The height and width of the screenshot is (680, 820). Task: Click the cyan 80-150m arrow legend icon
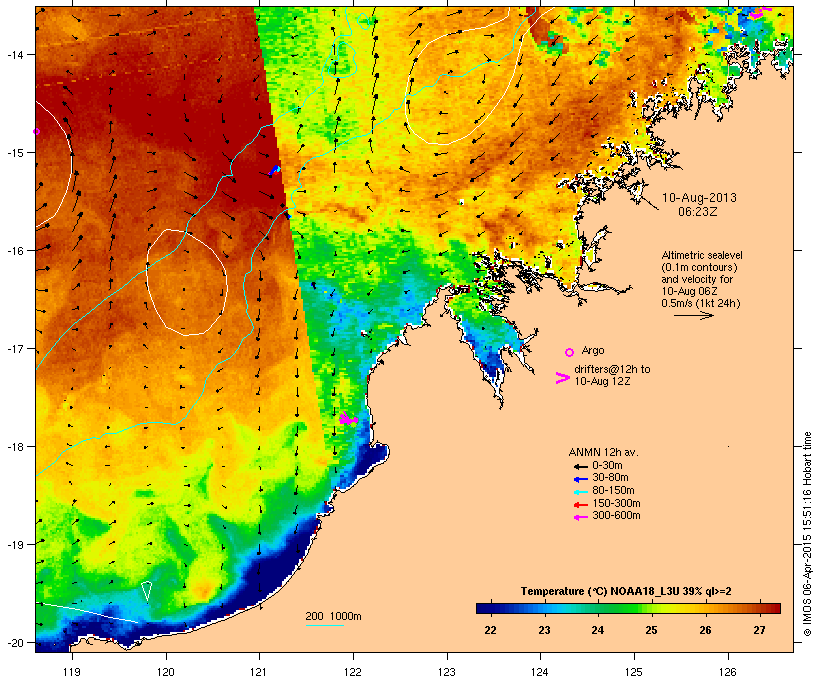[580, 492]
